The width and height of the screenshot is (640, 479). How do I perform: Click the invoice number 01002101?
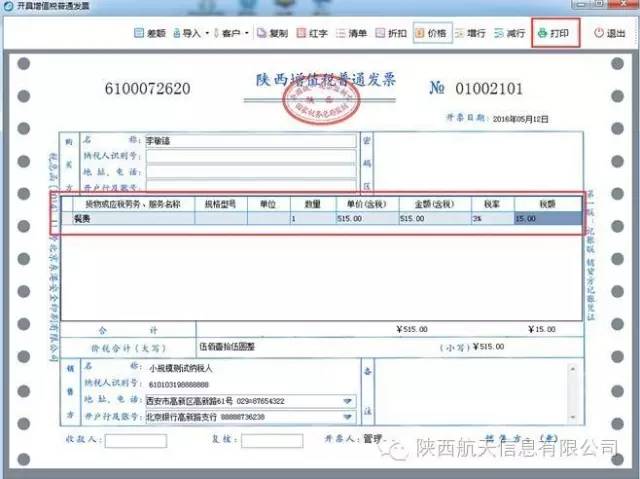(489, 89)
